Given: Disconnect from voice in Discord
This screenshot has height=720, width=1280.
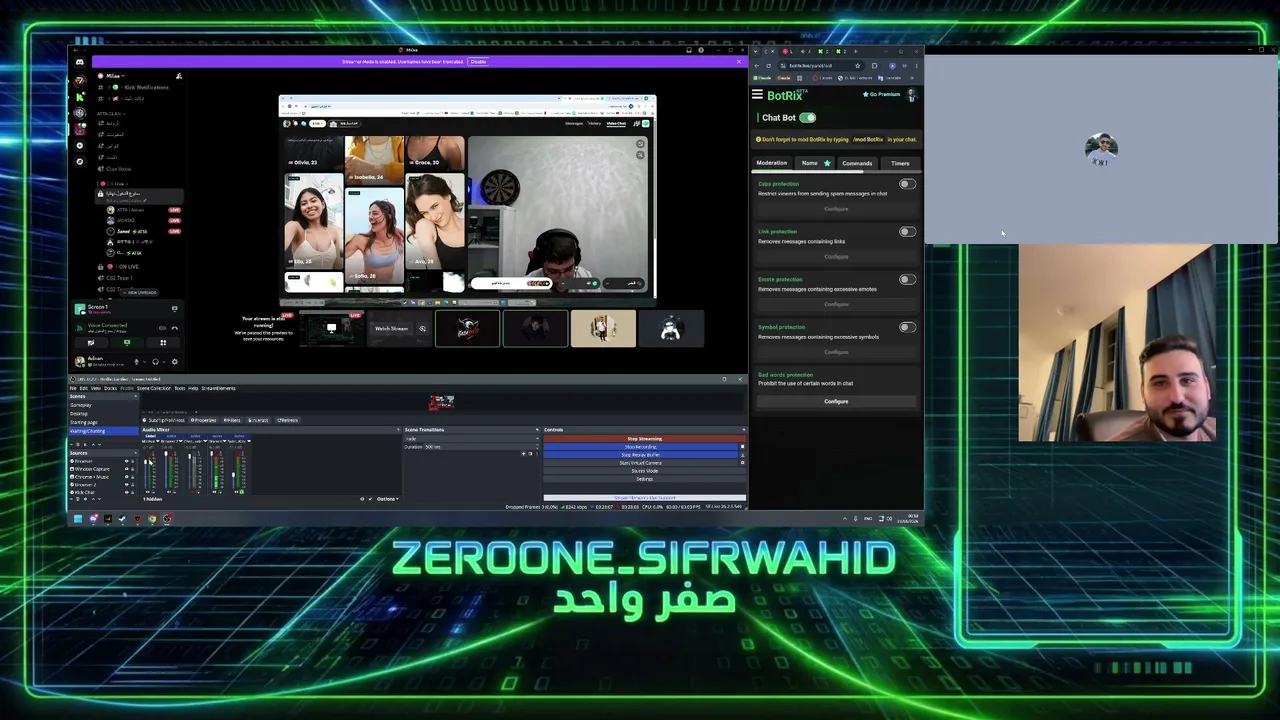Looking at the screenshot, I should click(175, 327).
